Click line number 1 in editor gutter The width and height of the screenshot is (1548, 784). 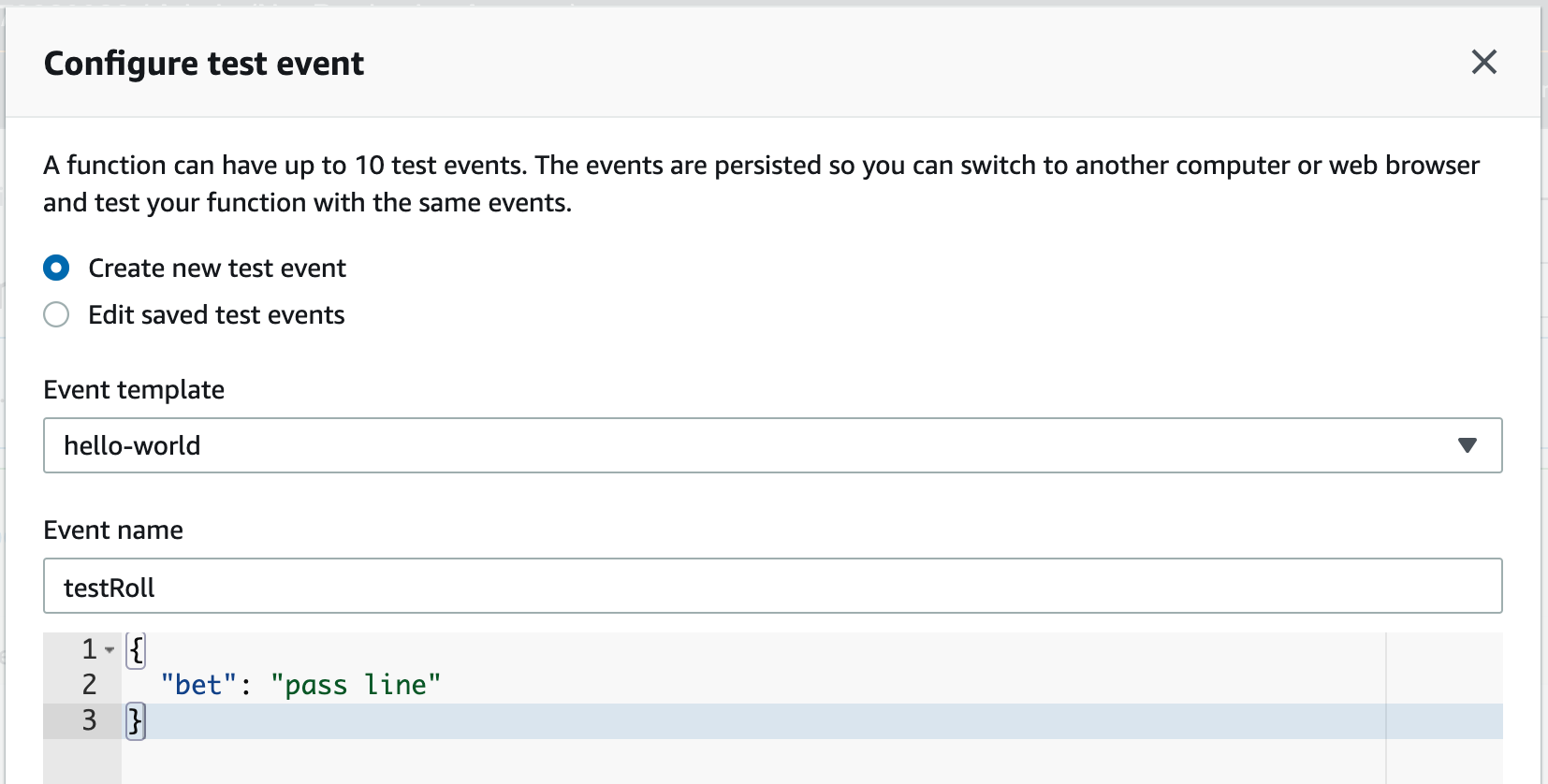tap(89, 649)
